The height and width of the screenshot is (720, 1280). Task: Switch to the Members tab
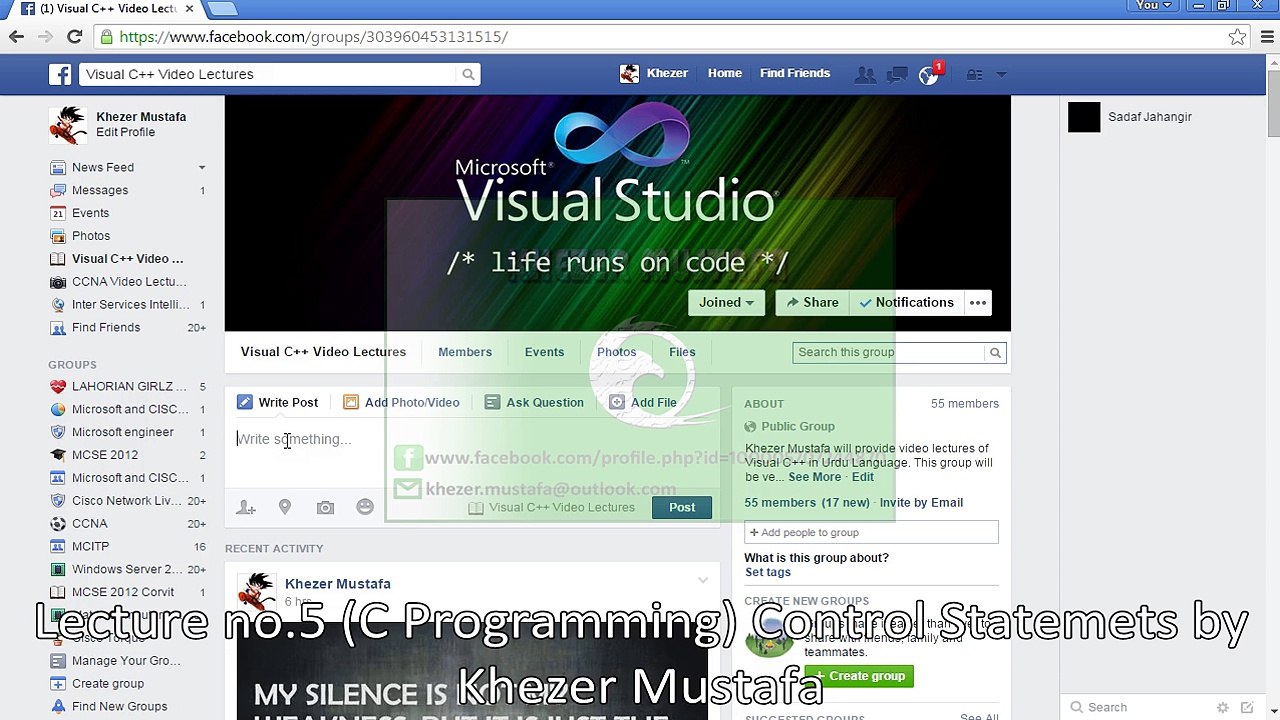tap(465, 352)
